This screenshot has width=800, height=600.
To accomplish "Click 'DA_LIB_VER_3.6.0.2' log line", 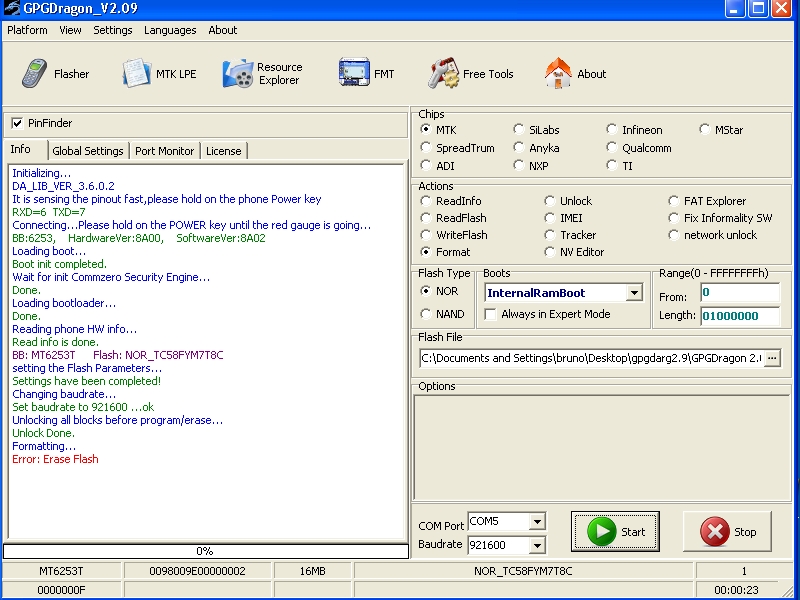I will tap(63, 186).
